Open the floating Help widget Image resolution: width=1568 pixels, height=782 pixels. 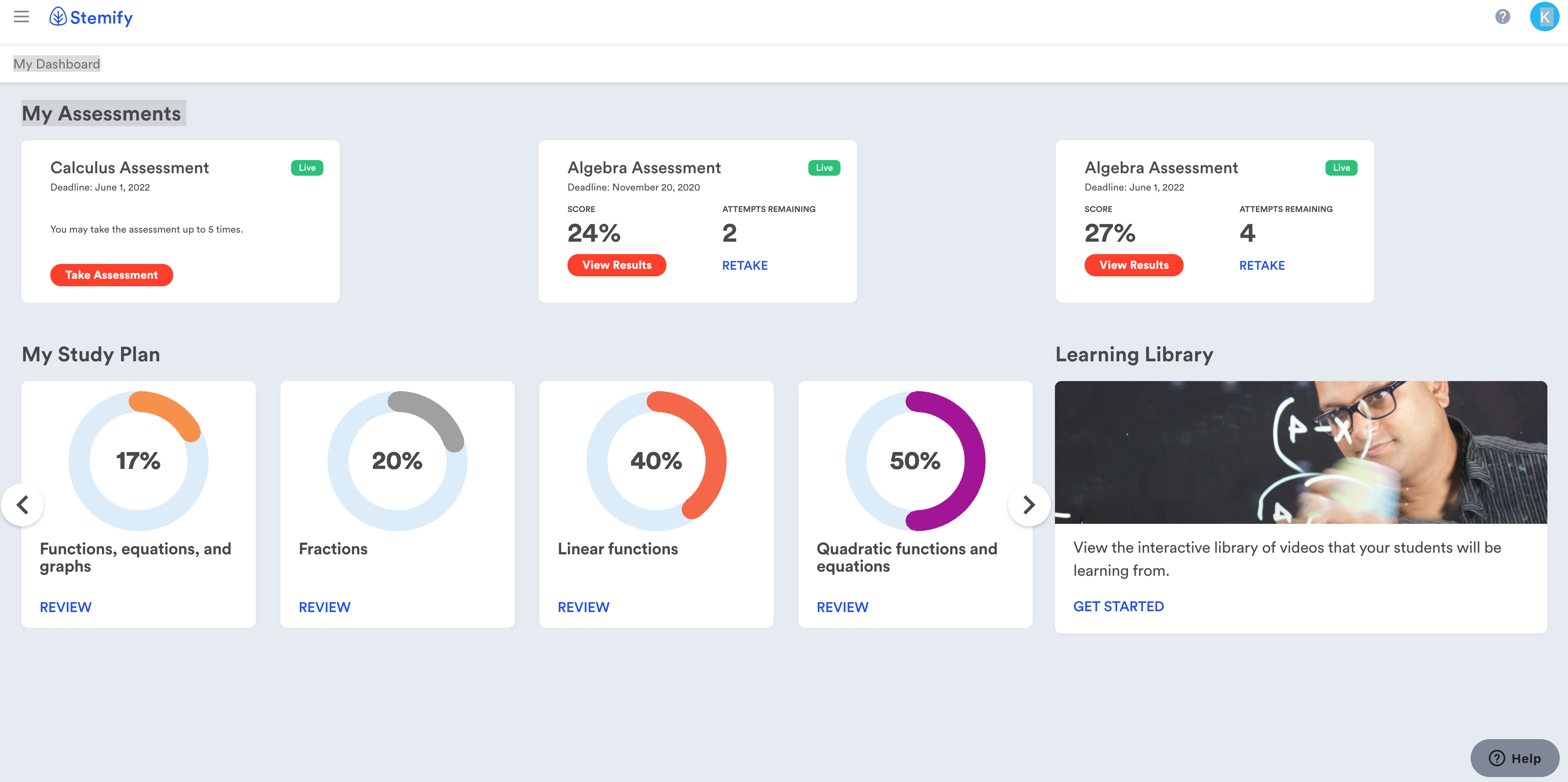(x=1514, y=758)
